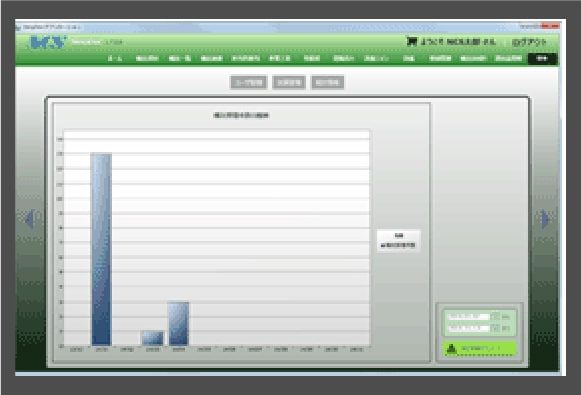Screen dimensions: 581x395
Task: Open the calendar picker beside the lower date field
Action: click(496, 328)
